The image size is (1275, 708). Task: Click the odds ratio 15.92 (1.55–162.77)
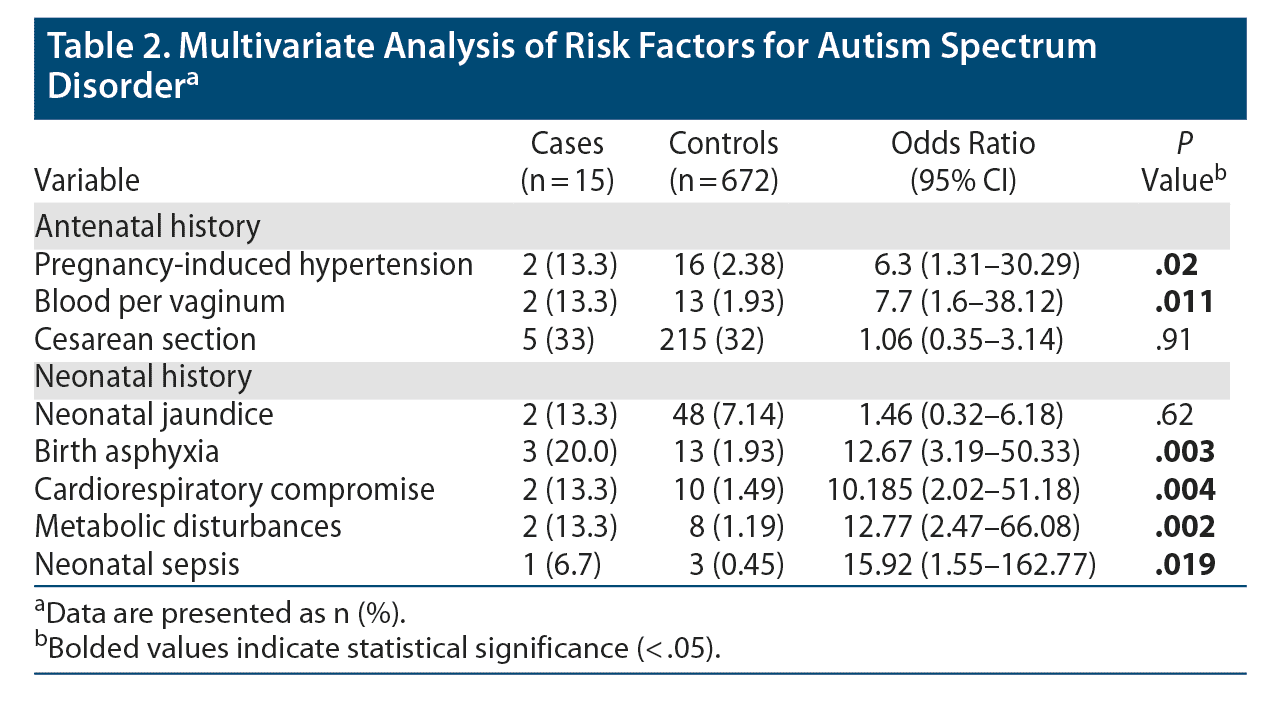[x=968, y=564]
